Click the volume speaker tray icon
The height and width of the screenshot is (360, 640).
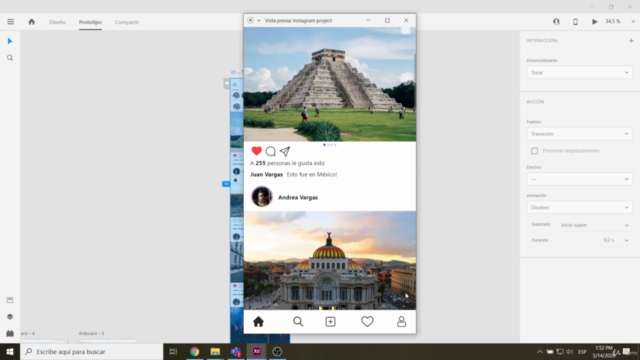(x=569, y=351)
